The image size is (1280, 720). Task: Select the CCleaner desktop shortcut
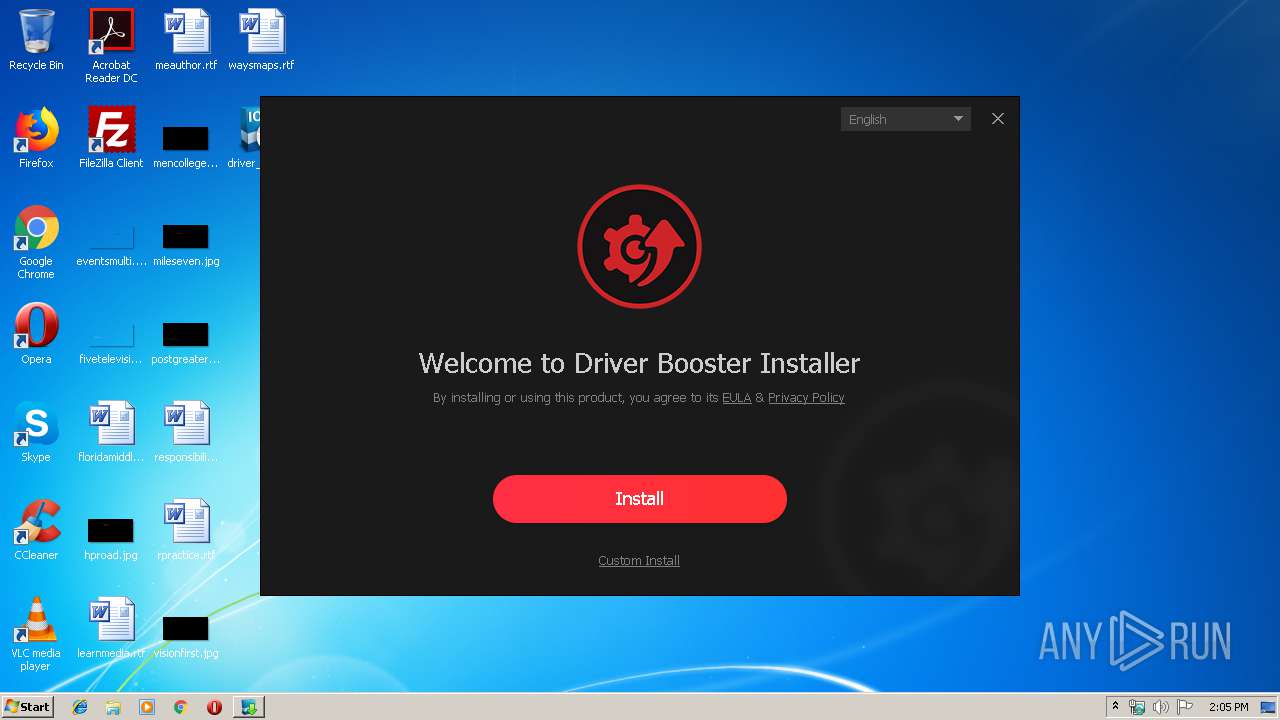pos(36,530)
